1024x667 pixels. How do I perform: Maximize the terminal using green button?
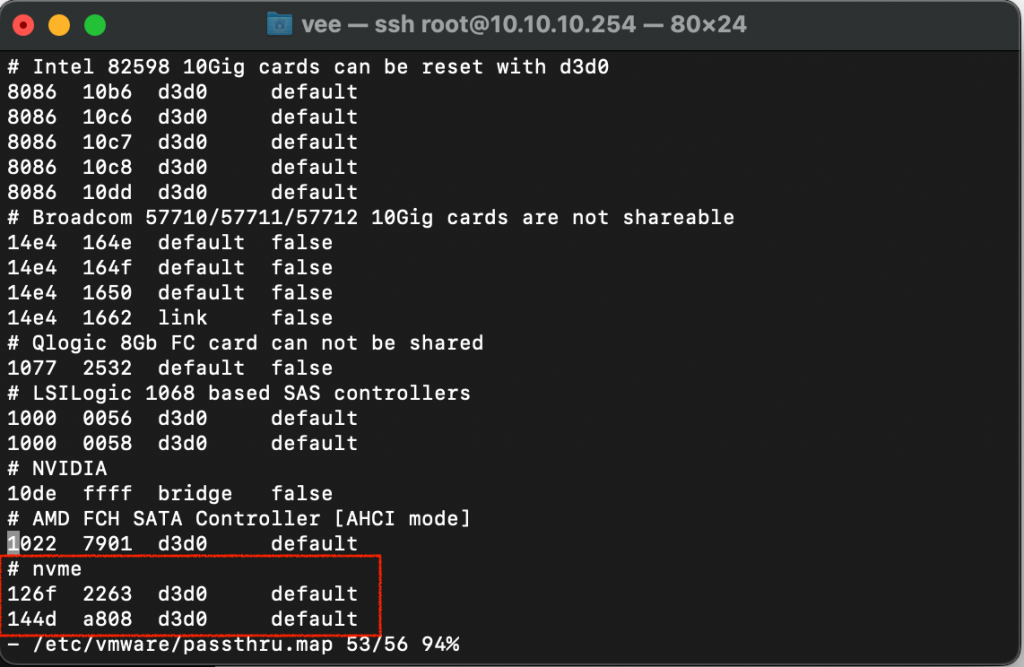click(95, 25)
